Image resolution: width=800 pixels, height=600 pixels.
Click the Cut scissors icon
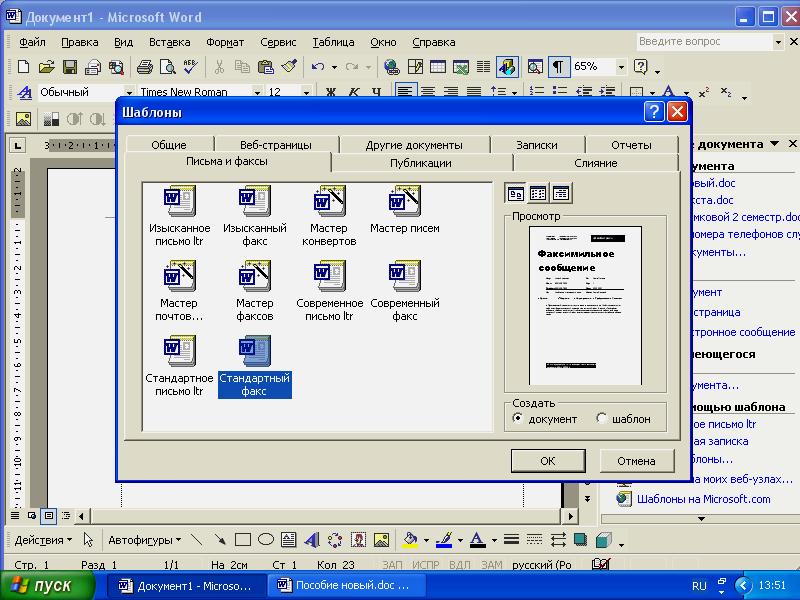click(x=219, y=67)
